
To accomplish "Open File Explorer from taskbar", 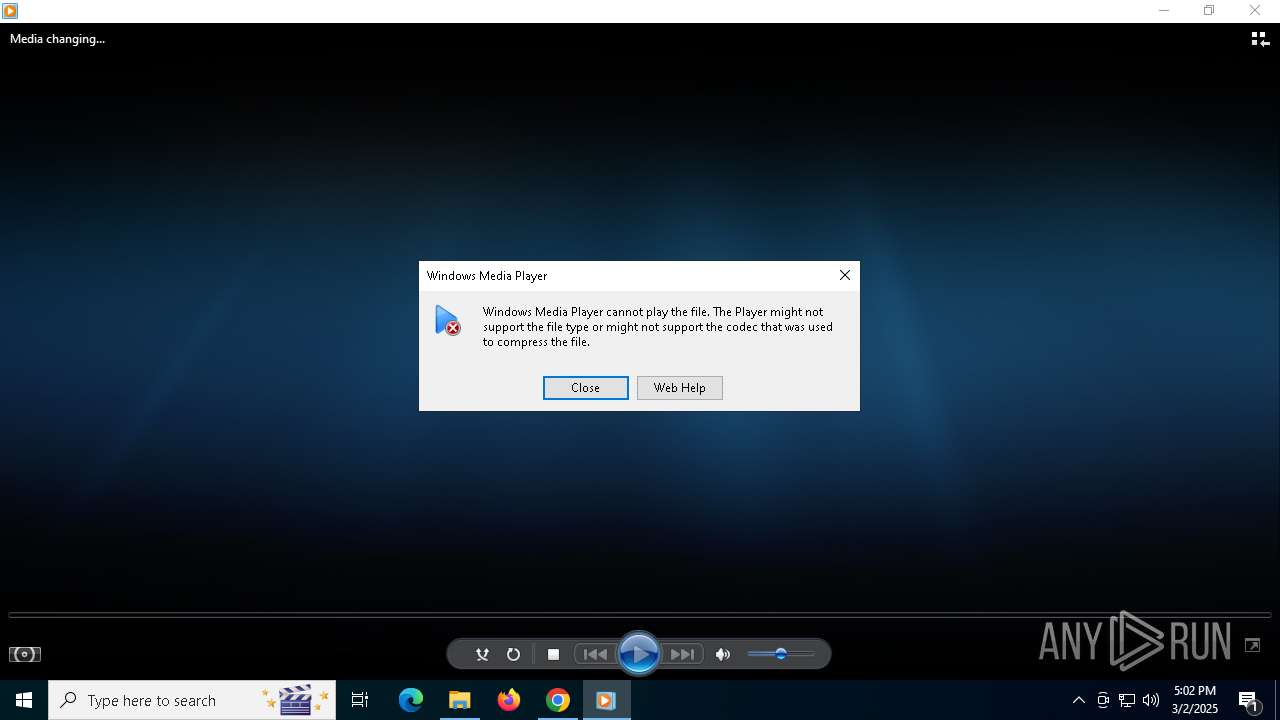I will click(460, 700).
